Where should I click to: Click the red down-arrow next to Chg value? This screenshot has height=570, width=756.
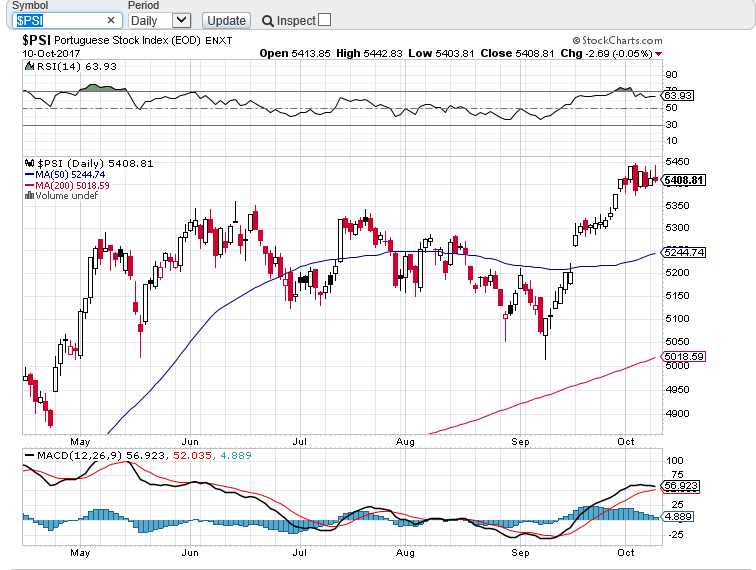click(659, 54)
